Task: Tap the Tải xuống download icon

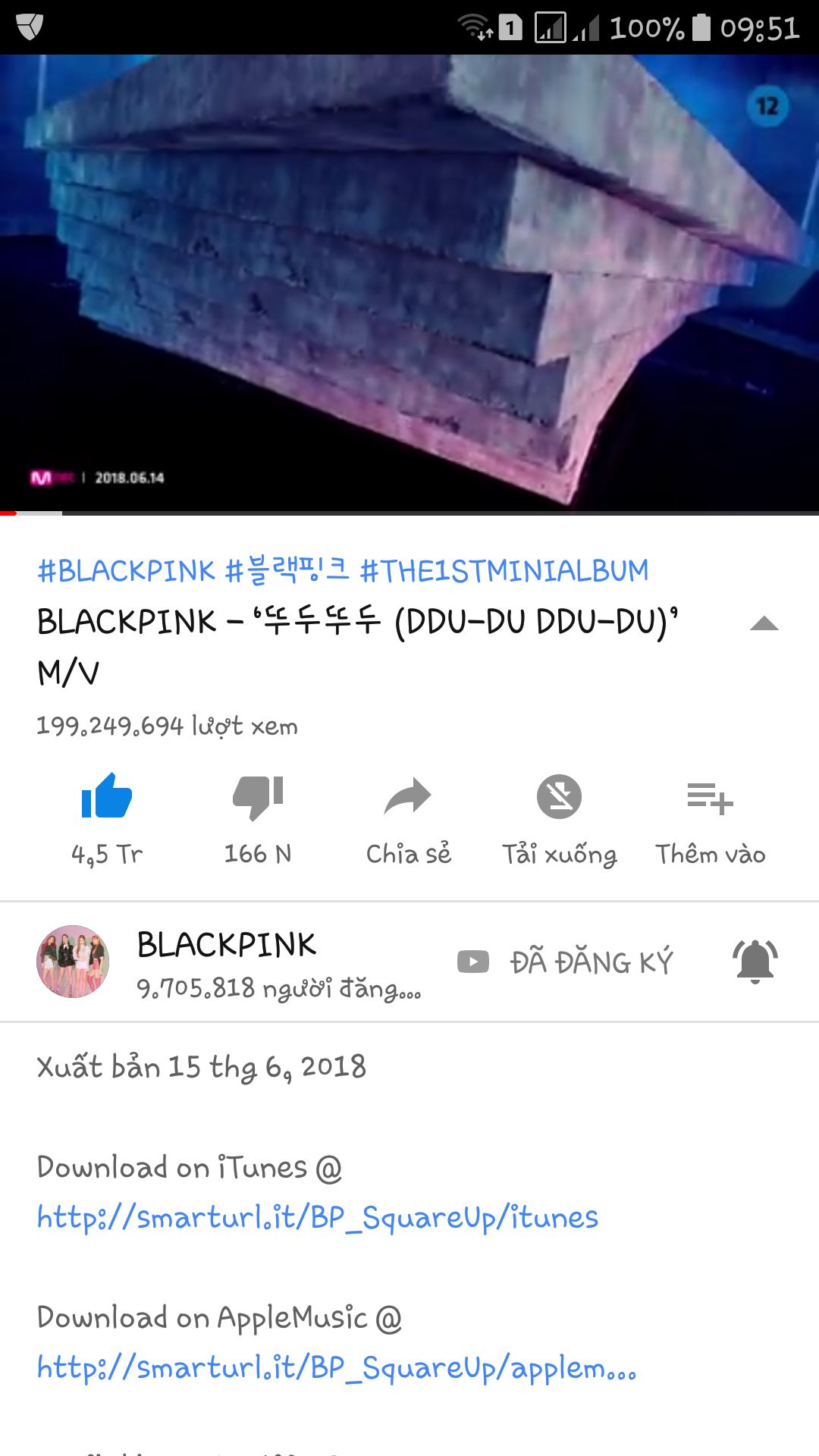Action: [559, 796]
